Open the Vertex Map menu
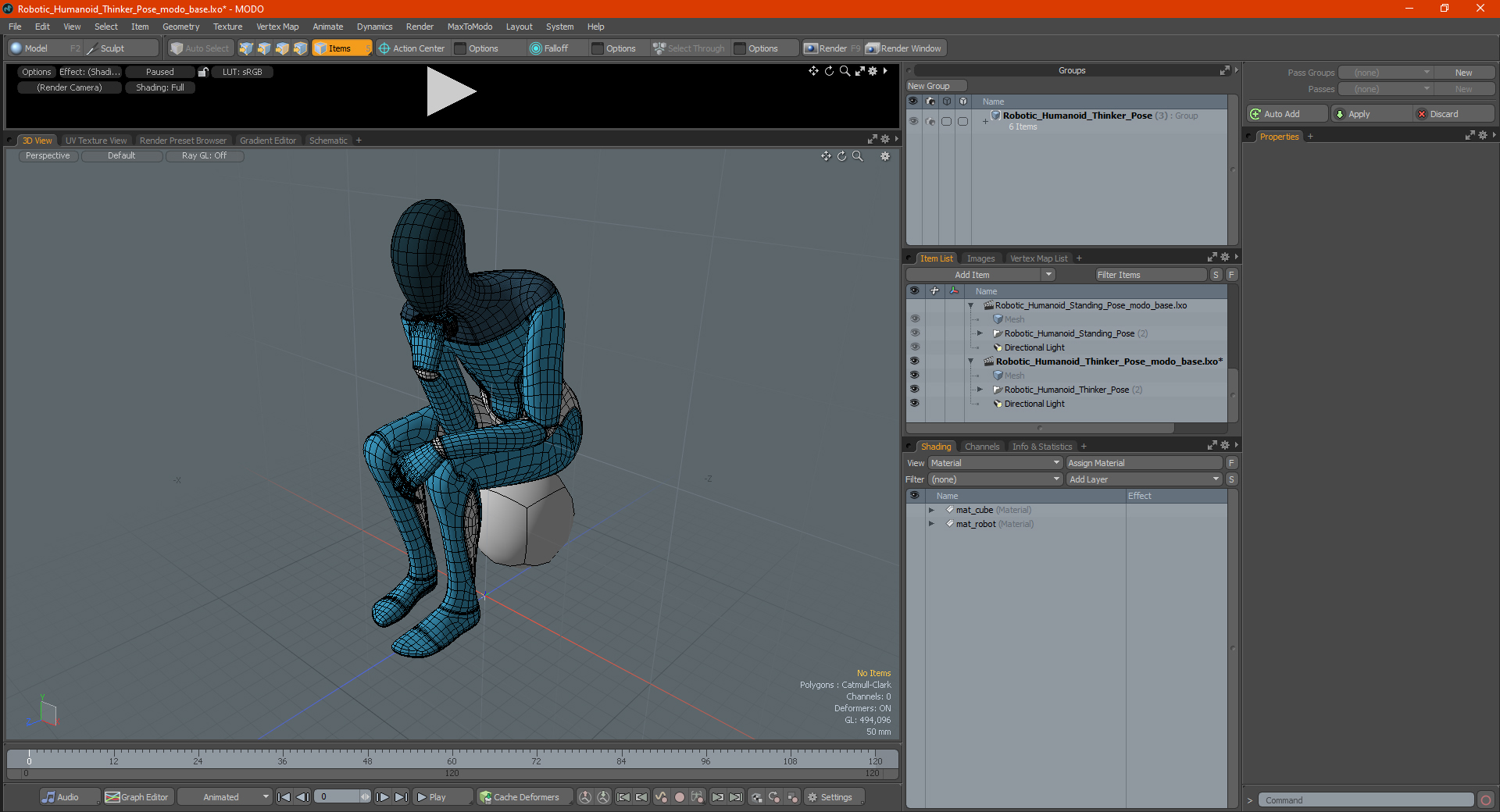 click(277, 27)
